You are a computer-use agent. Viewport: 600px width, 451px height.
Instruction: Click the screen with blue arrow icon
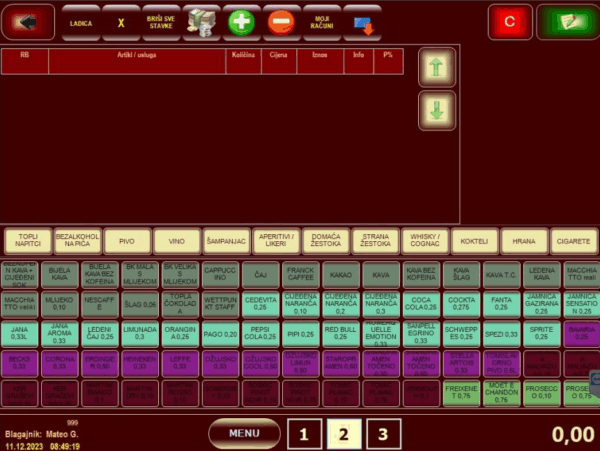363,21
